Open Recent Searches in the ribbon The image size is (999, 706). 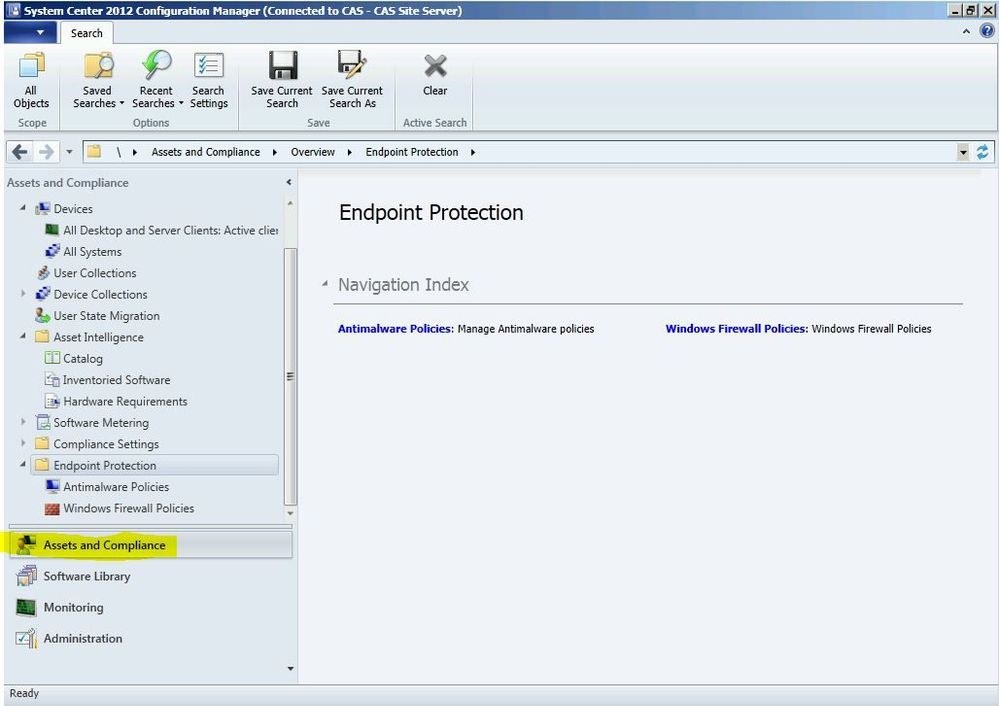coord(157,80)
